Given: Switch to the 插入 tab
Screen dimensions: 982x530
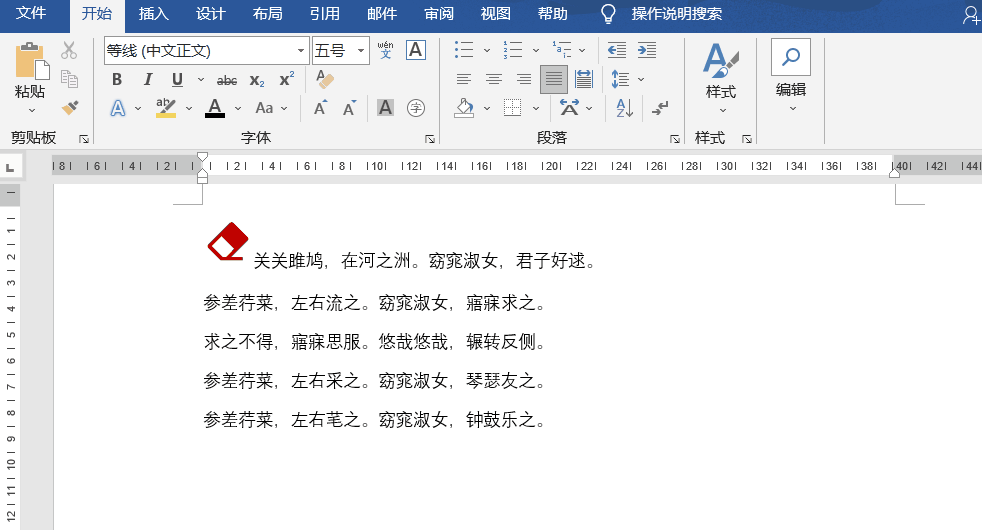Looking at the screenshot, I should 153,14.
